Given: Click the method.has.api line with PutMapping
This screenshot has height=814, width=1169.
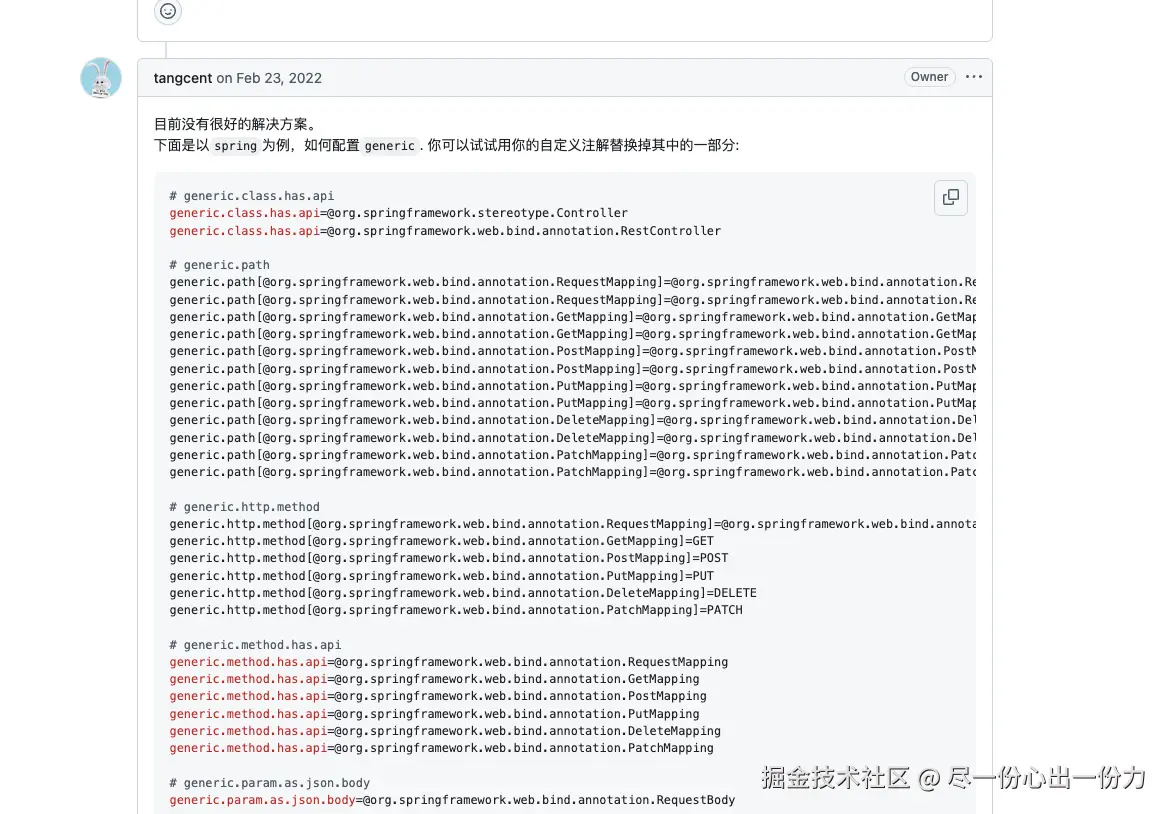Looking at the screenshot, I should (x=434, y=714).
